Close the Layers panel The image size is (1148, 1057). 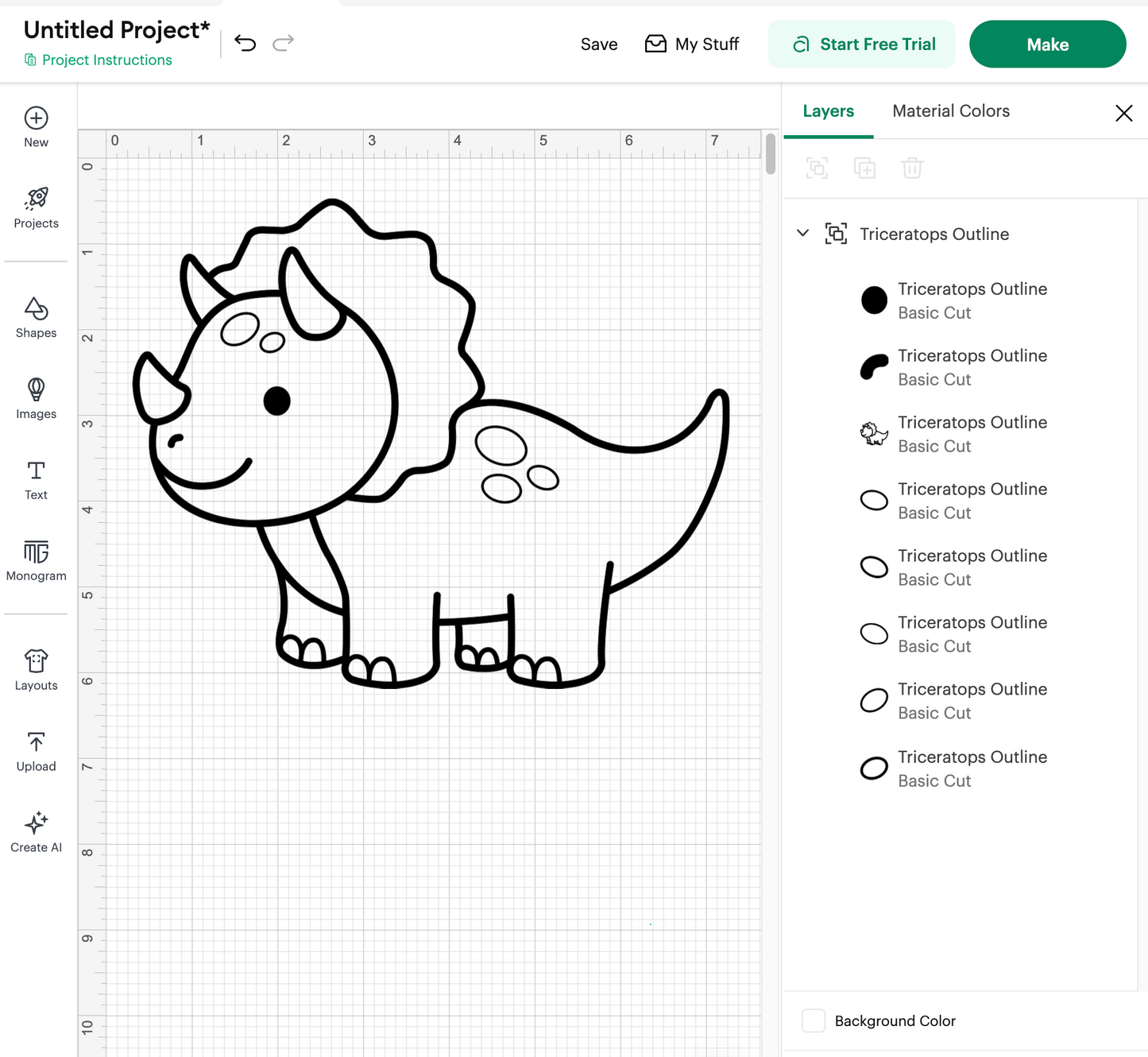pos(1123,113)
